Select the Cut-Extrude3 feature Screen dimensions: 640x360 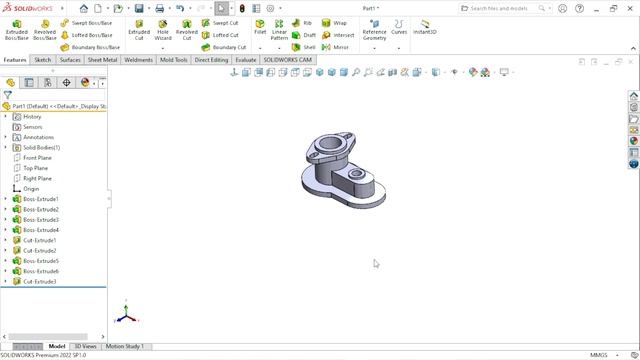pos(34,282)
